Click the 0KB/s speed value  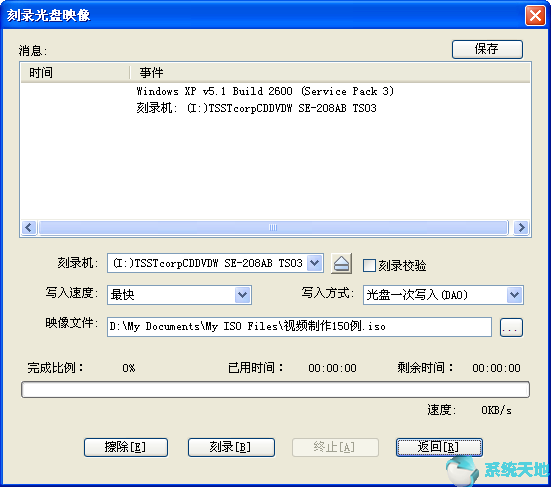point(496,410)
